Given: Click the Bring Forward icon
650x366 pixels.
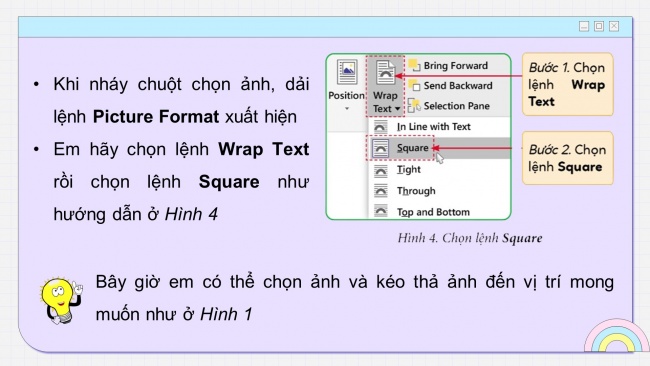Looking at the screenshot, I should (x=414, y=65).
